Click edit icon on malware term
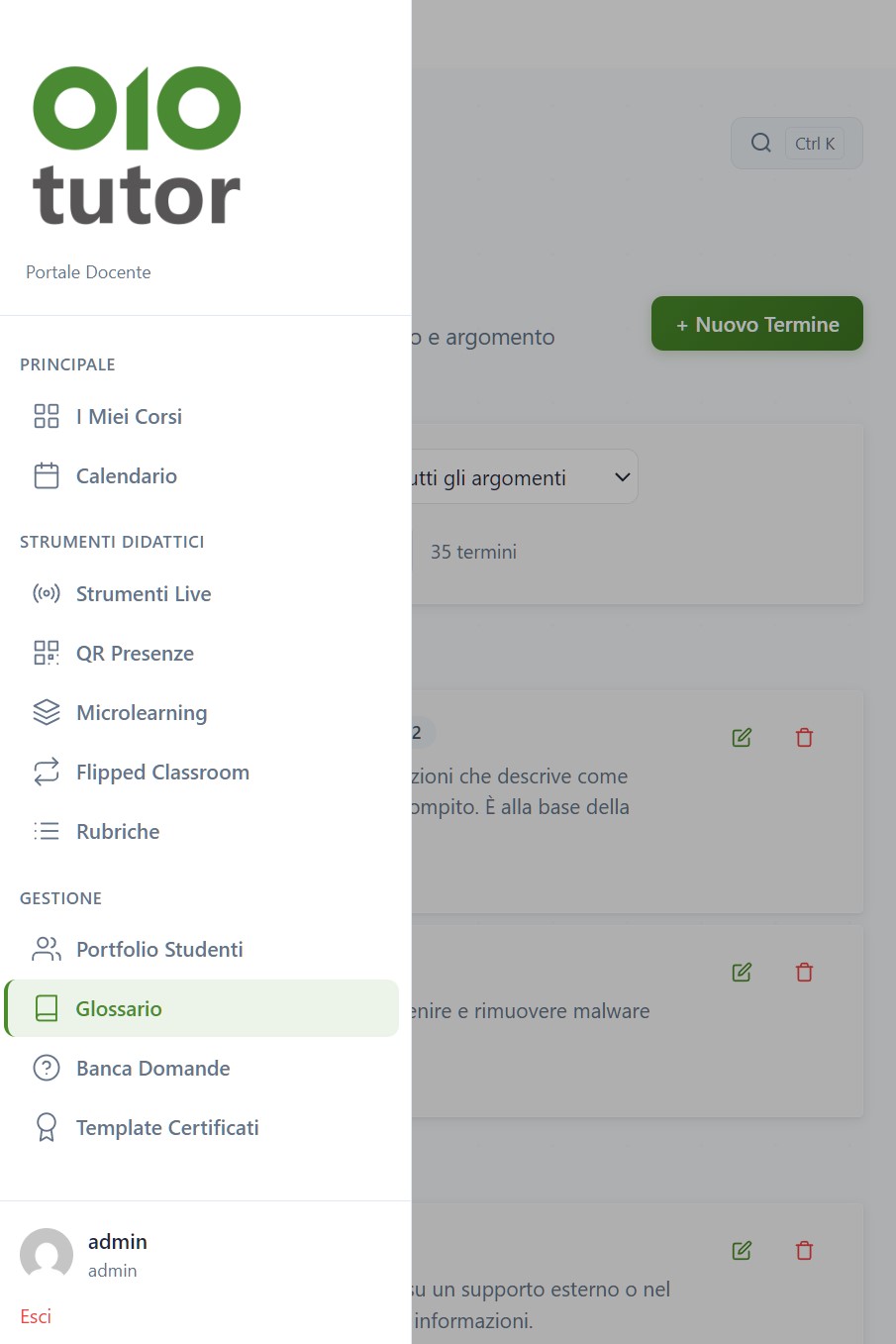 click(742, 972)
